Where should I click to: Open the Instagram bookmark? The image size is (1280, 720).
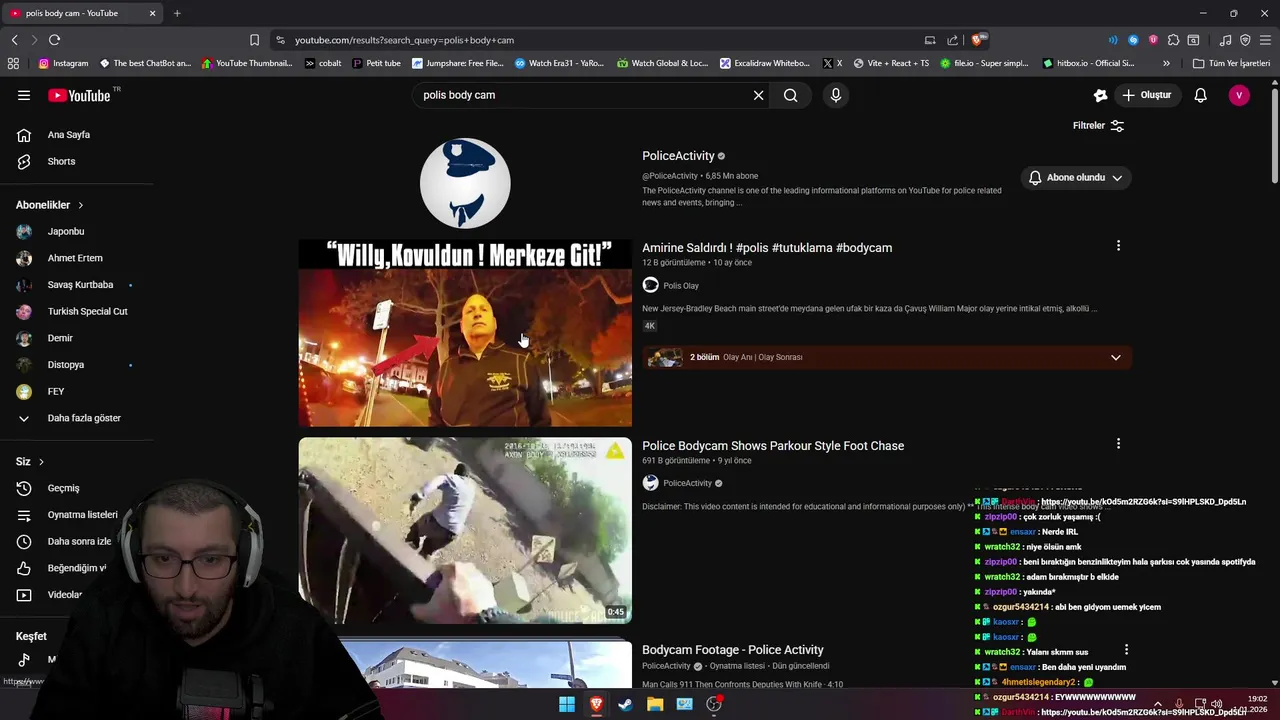(63, 63)
